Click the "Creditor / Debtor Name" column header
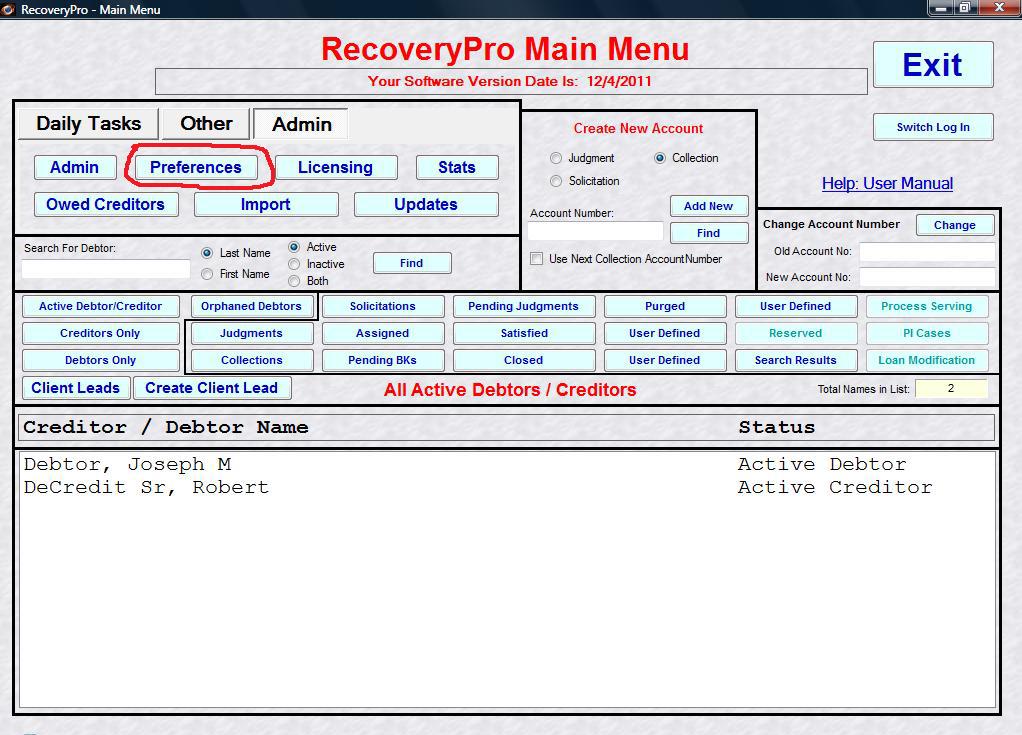Image resolution: width=1022 pixels, height=735 pixels. coord(166,427)
